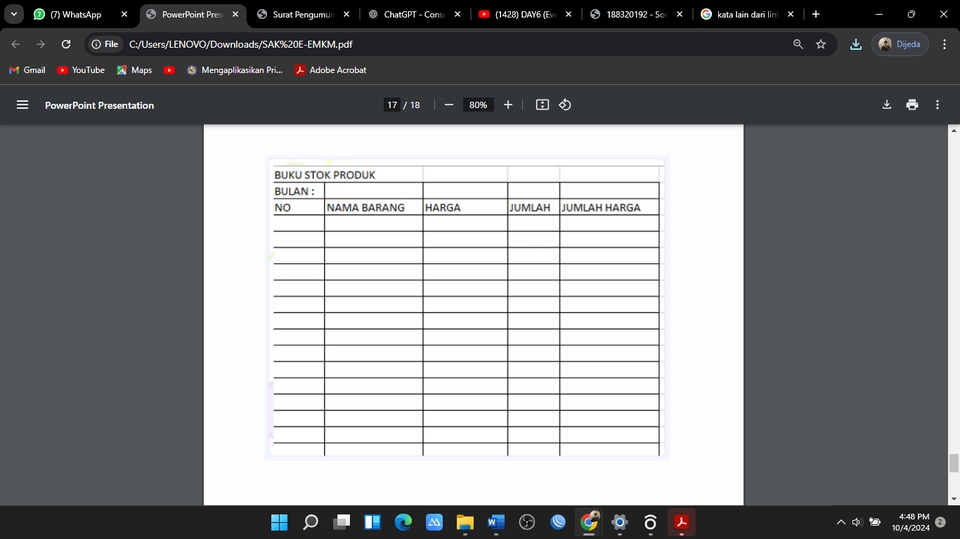The image size is (960, 539).
Task: Open tab search dropdown arrow
Action: (13, 14)
